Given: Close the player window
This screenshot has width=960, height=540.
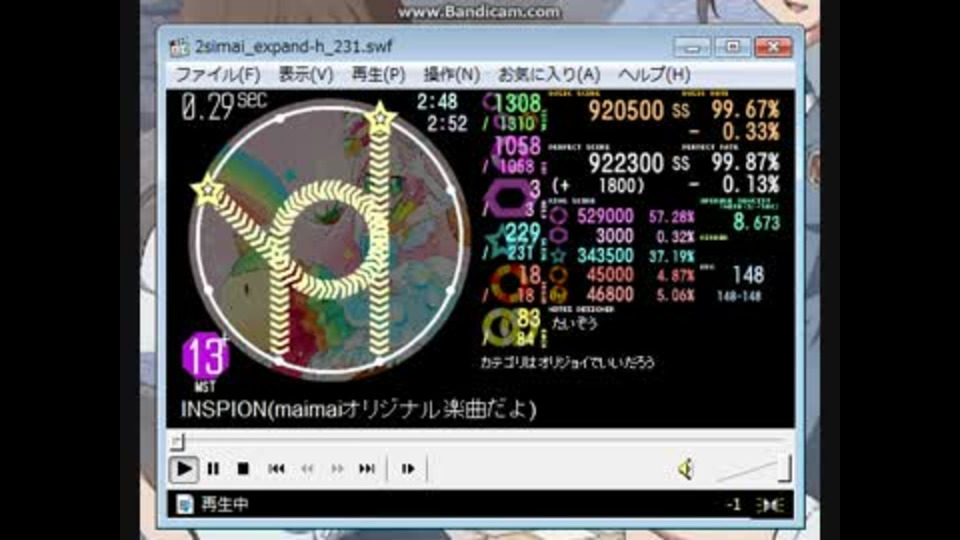Looking at the screenshot, I should coord(773,47).
